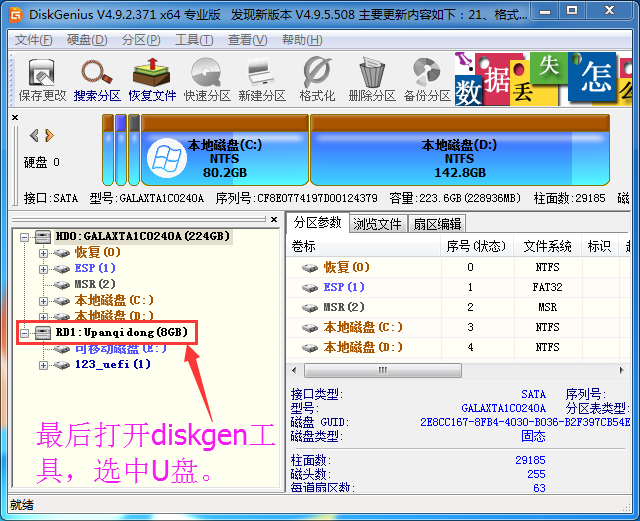This screenshot has height=521, width=640.
Task: Select MSR(2) in the tree
Action: pyautogui.click(x=95, y=284)
